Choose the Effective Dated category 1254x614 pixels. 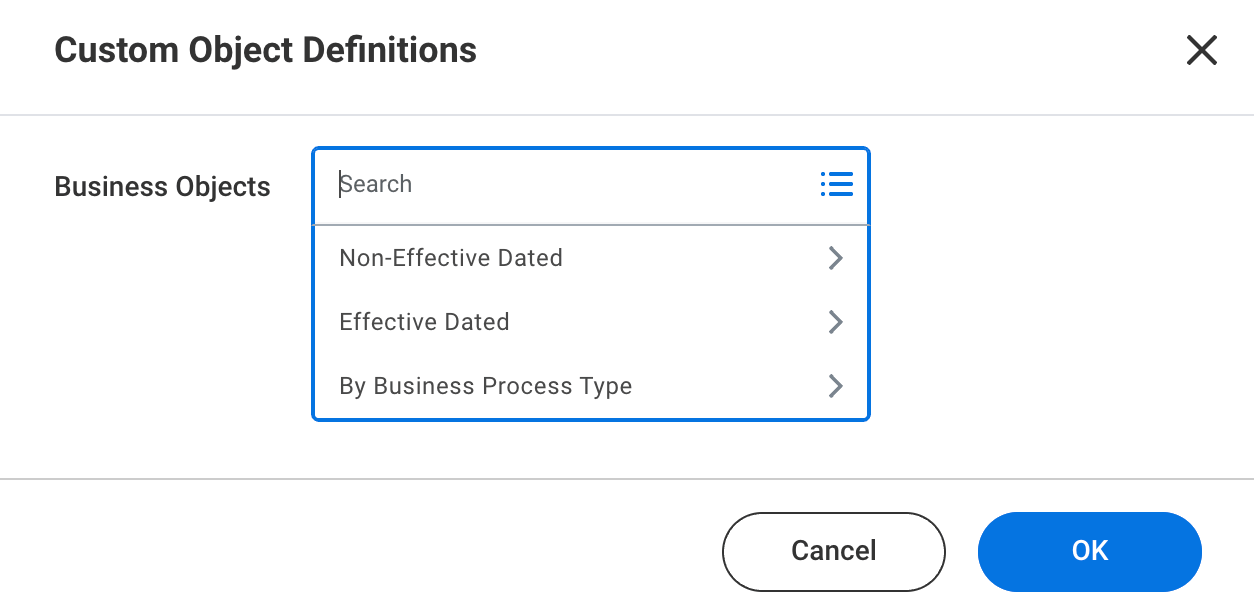click(425, 322)
